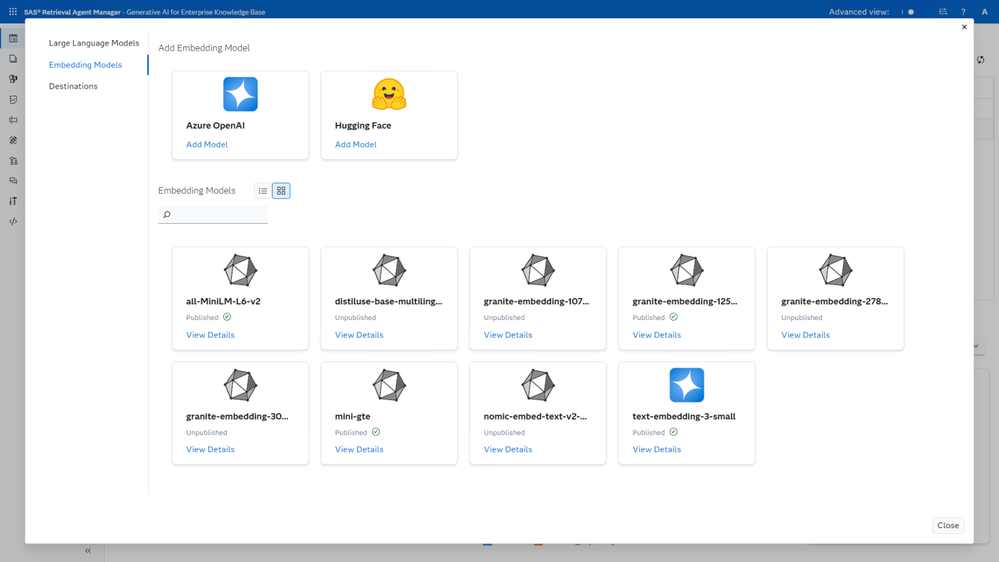The image size is (999, 562).
Task: Click published checkmark on all-MiniLM-L6-v2
Action: tap(227, 317)
